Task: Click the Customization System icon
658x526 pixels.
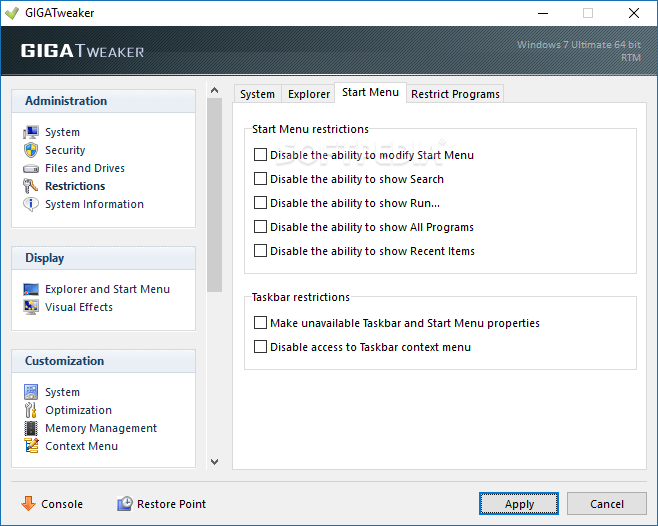Action: tap(31, 392)
